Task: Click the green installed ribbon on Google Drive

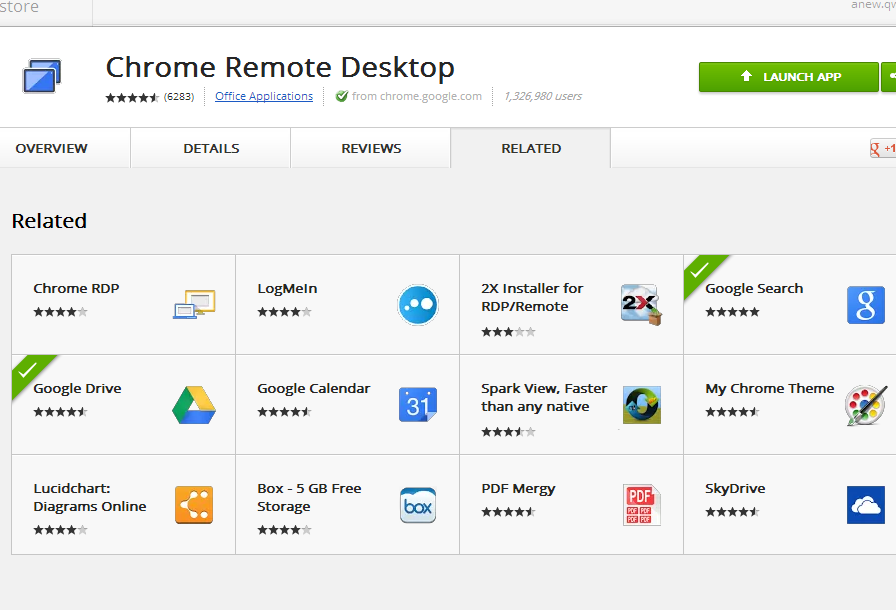Action: coord(29,371)
